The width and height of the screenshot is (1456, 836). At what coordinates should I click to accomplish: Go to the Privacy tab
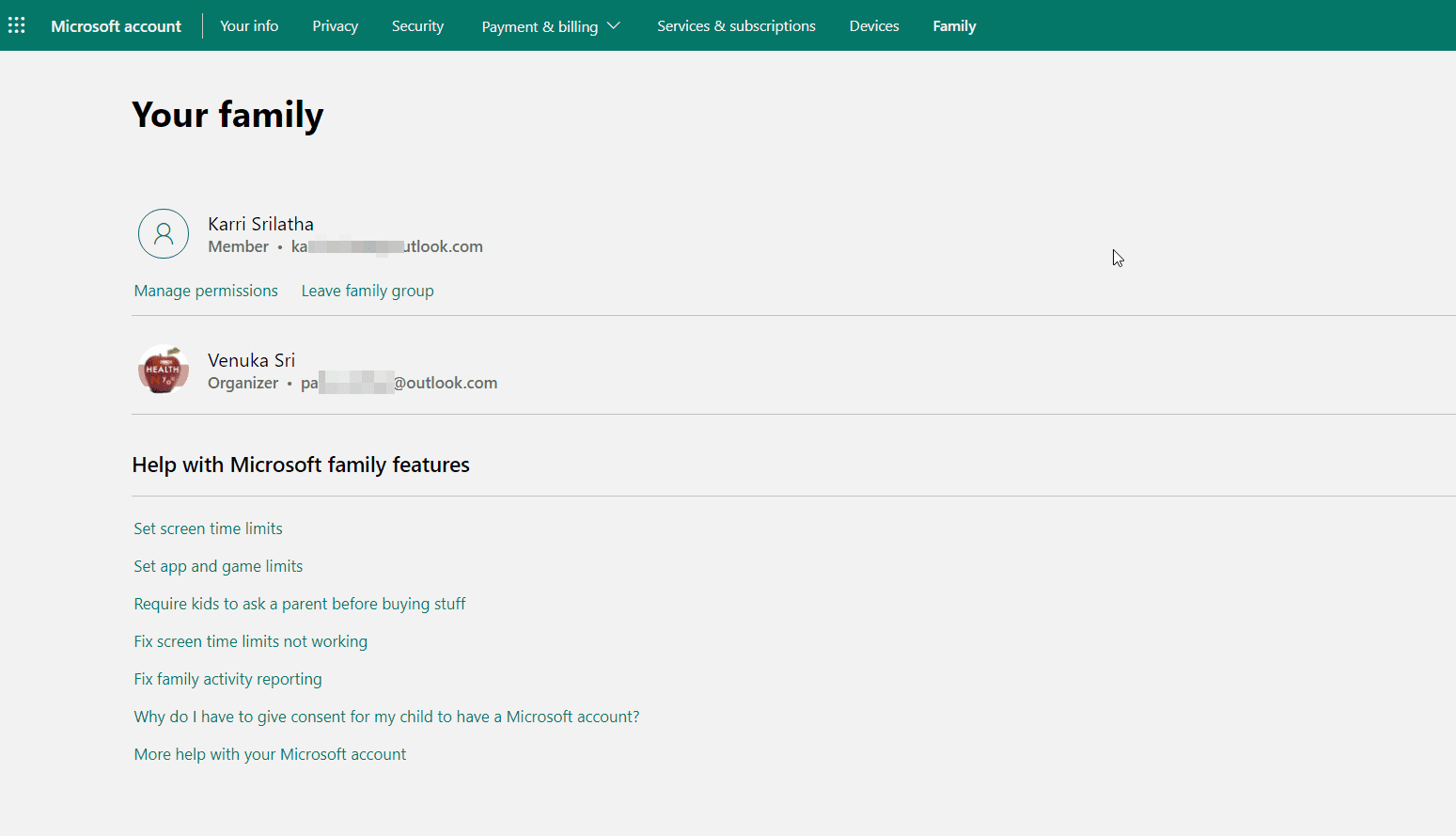pos(335,26)
